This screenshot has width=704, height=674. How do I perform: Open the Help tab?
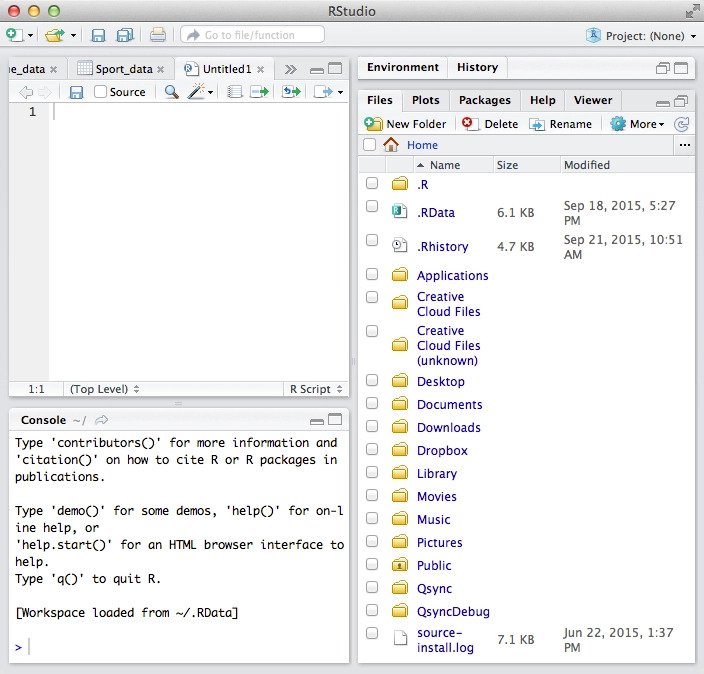click(x=542, y=100)
